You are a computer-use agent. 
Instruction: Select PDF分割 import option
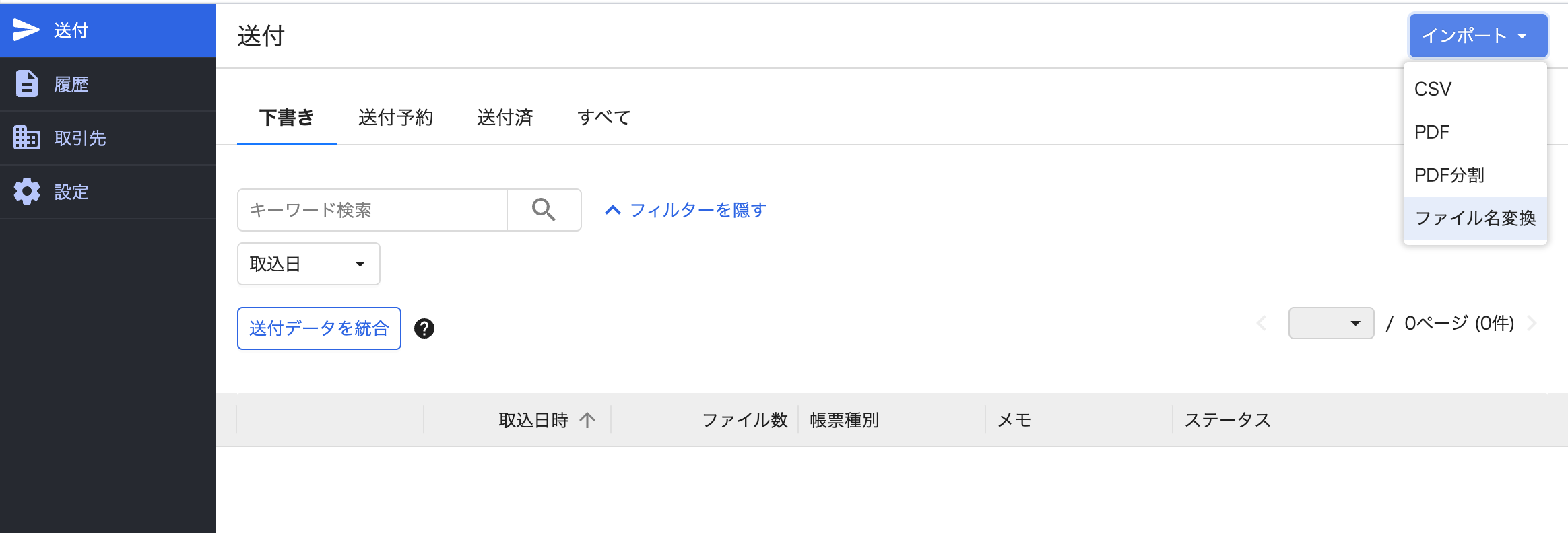click(x=1449, y=175)
